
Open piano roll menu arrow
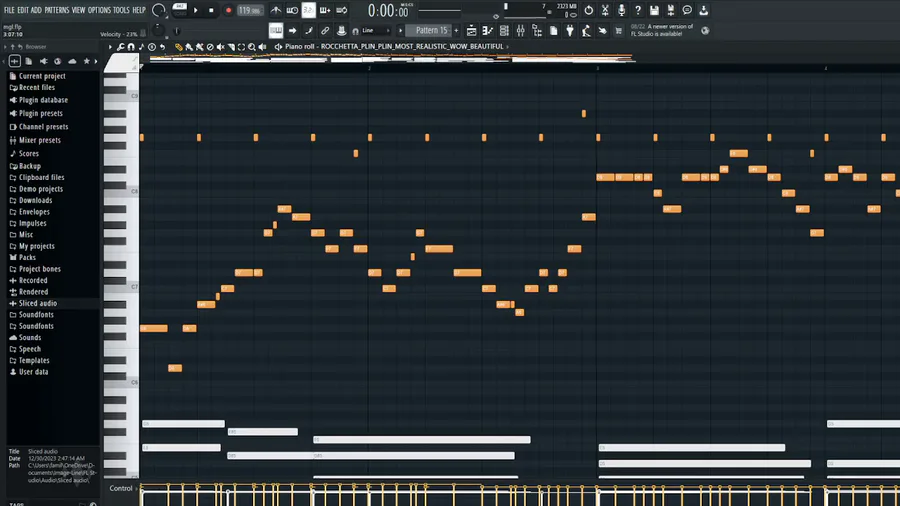(110, 47)
